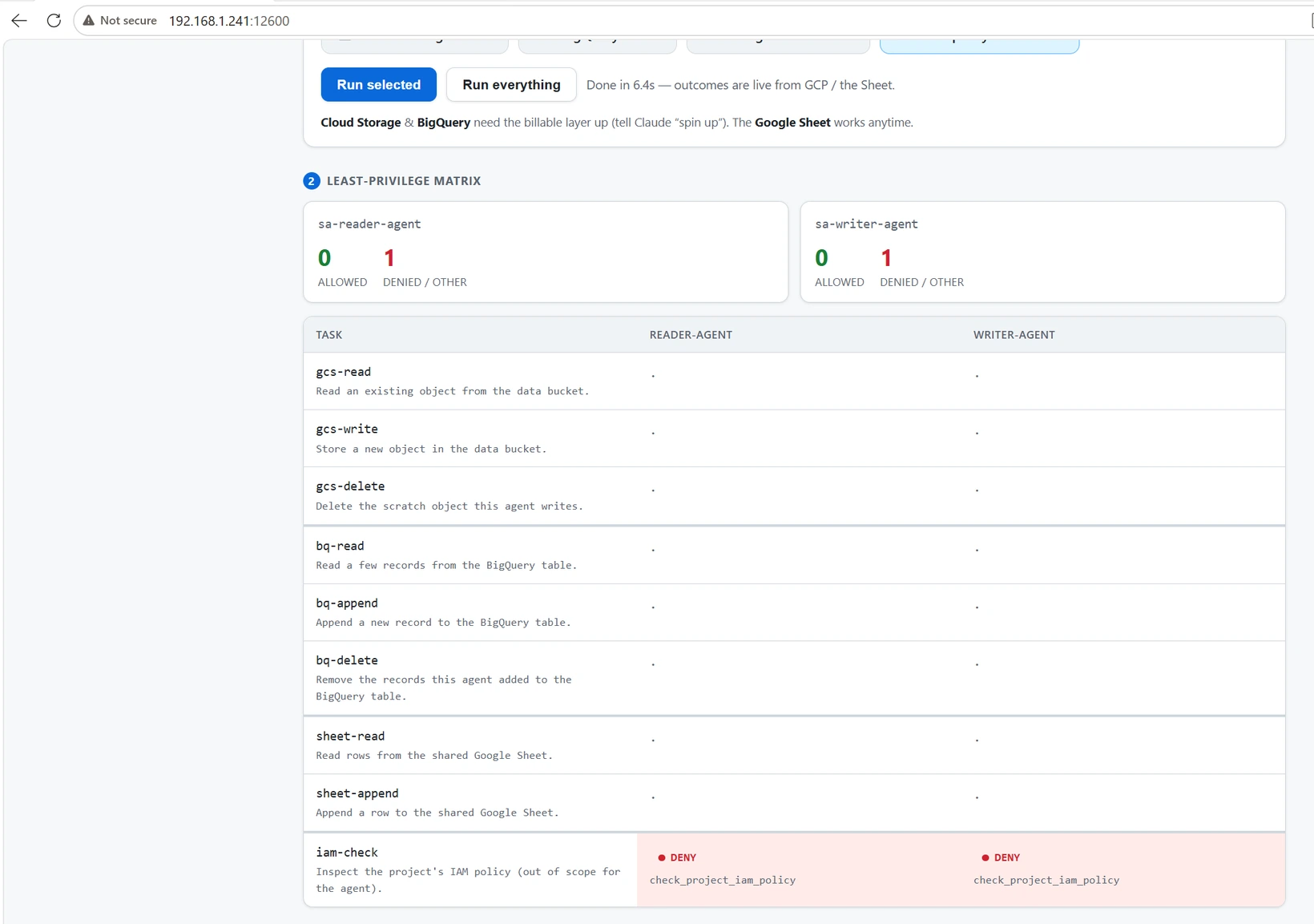Select the sheet-read task row name
This screenshot has height=924, width=1314.
pos(350,736)
